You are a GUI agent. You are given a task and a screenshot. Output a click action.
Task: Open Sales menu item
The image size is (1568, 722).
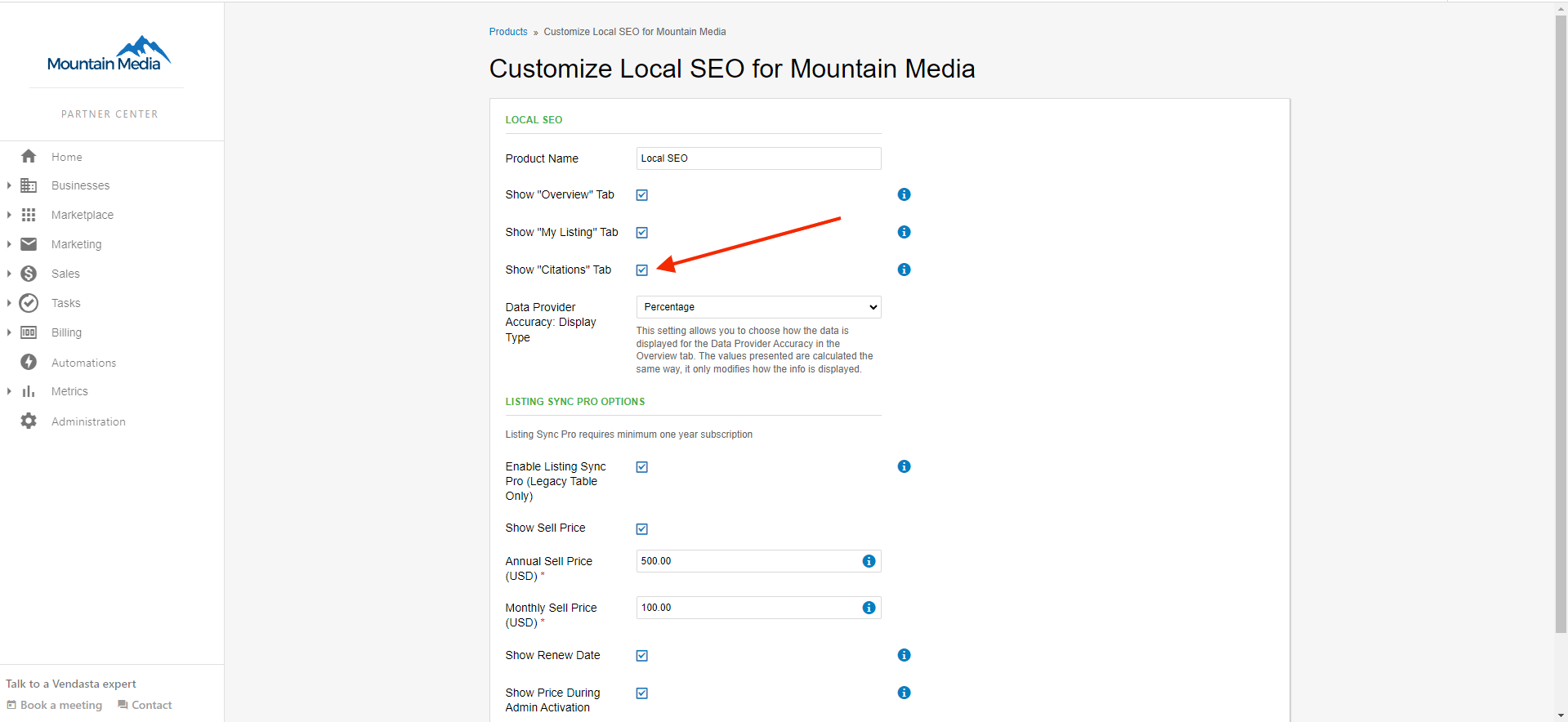tap(65, 274)
